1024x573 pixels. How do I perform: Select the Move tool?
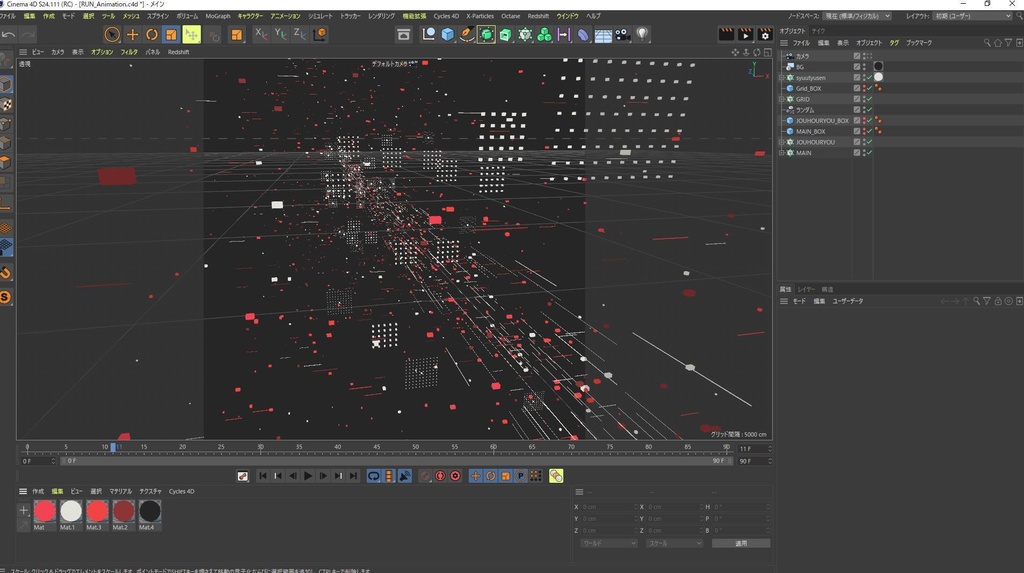point(133,35)
